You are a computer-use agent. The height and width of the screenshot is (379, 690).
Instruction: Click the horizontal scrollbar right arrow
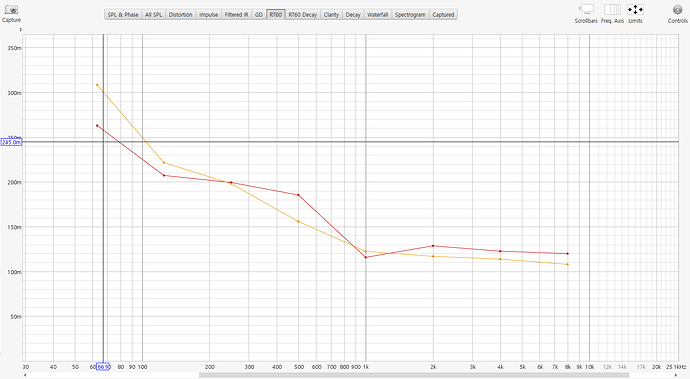coord(676,375)
